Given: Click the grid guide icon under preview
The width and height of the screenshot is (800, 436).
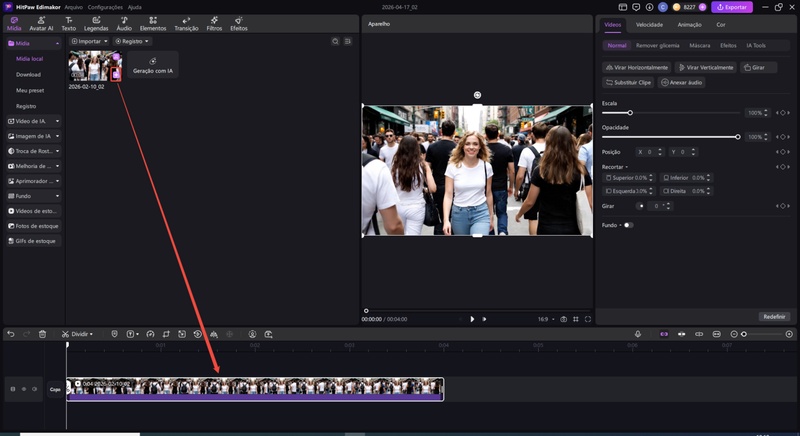Looking at the screenshot, I should (x=576, y=319).
